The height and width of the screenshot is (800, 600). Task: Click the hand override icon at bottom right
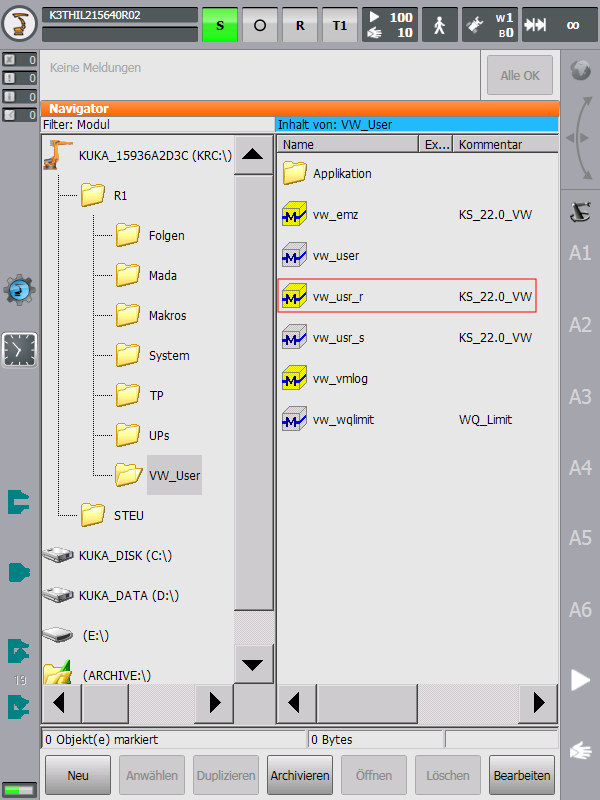[581, 751]
